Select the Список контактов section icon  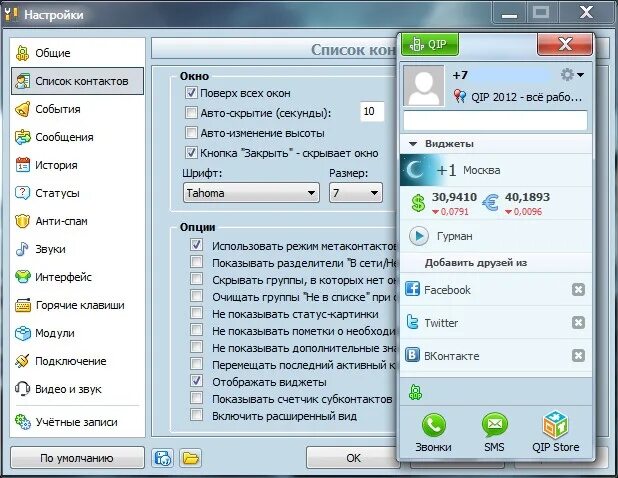tap(22, 81)
